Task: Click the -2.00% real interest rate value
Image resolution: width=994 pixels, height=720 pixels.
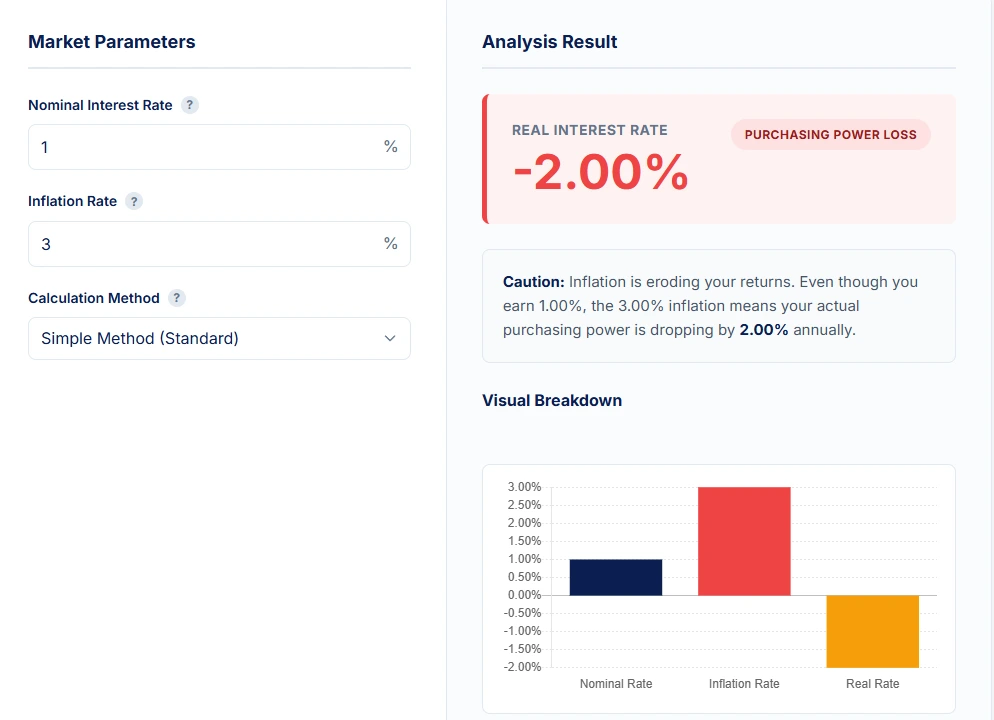Action: pos(600,172)
